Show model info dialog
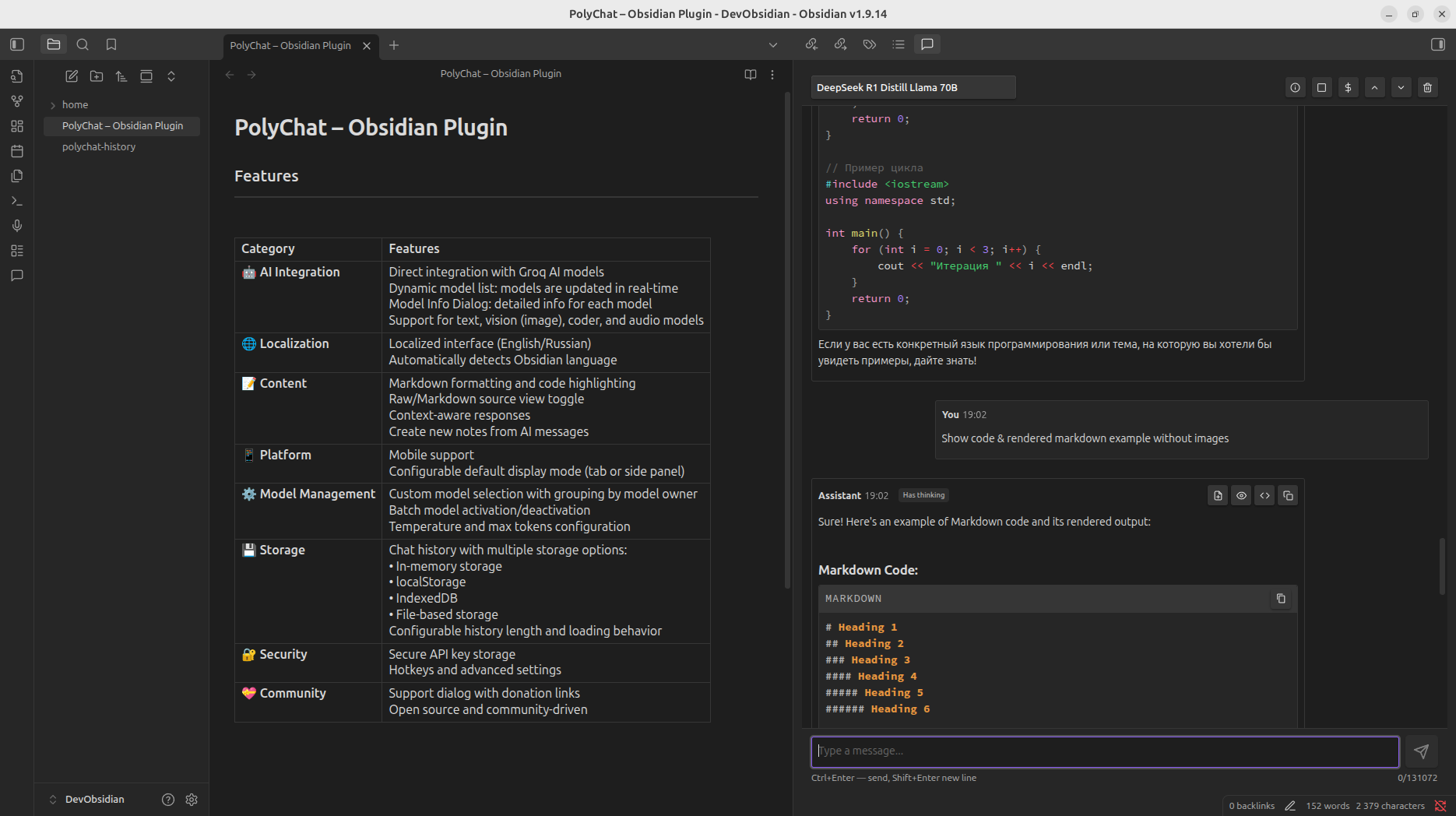This screenshot has width=1456, height=816. pos(1296,88)
